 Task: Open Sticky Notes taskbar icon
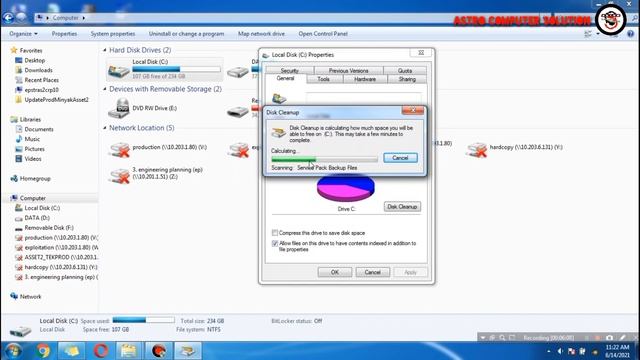71,351
